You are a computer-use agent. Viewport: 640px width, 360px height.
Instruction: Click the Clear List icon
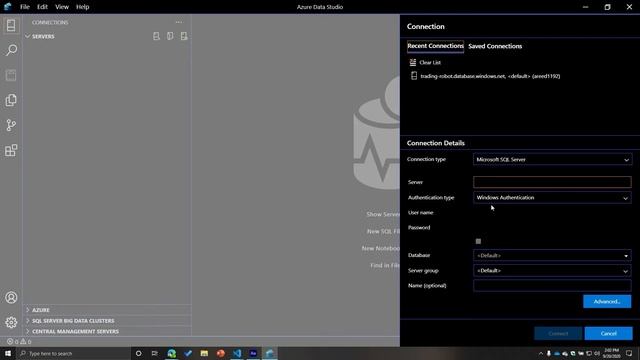tap(413, 62)
